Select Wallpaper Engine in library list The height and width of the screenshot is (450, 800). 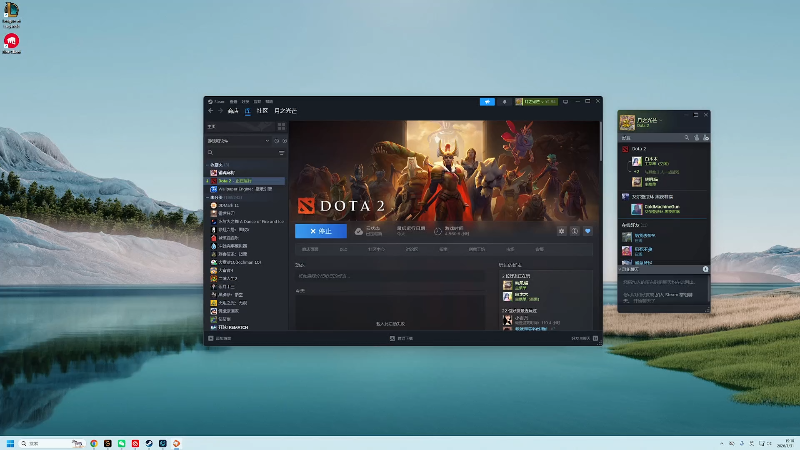pos(245,189)
